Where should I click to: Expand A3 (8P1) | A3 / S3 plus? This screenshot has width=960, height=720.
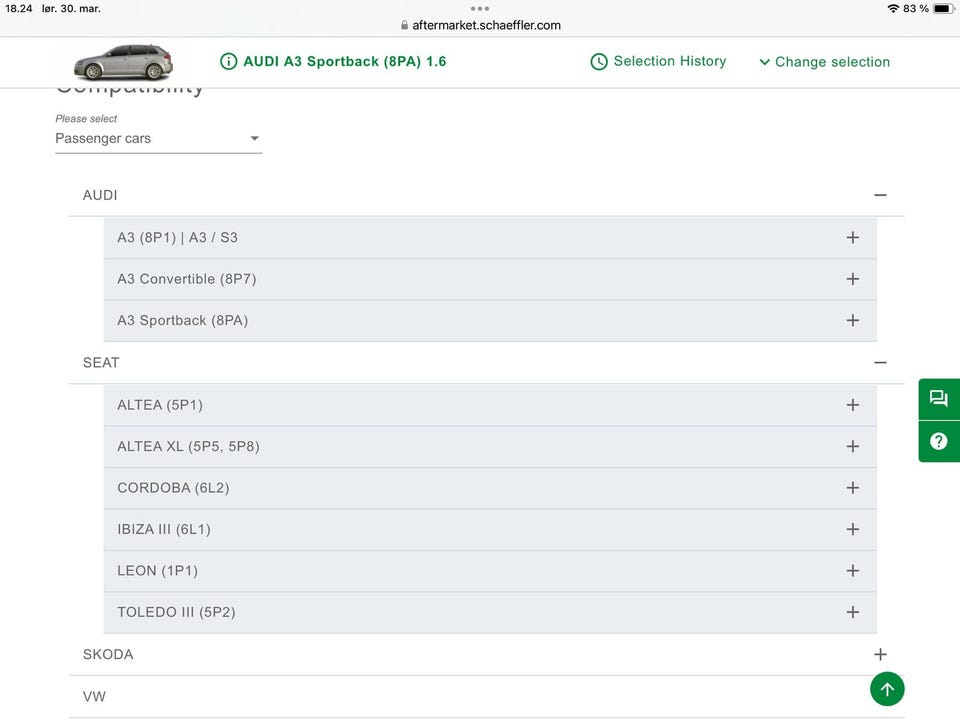pyautogui.click(x=853, y=238)
